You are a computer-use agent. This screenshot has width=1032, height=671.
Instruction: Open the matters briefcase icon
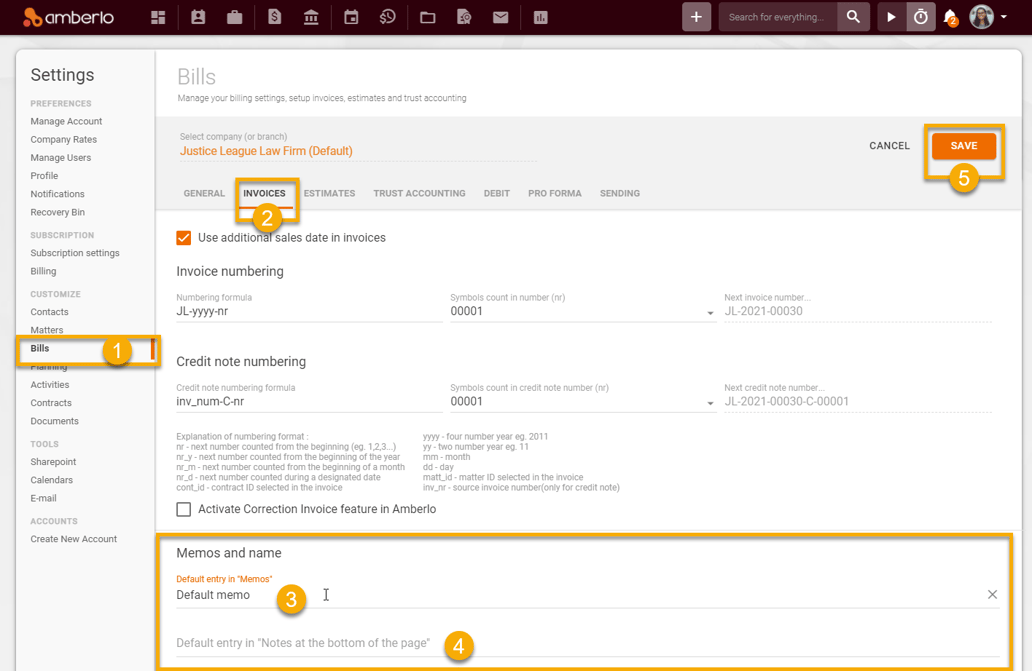pyautogui.click(x=234, y=18)
